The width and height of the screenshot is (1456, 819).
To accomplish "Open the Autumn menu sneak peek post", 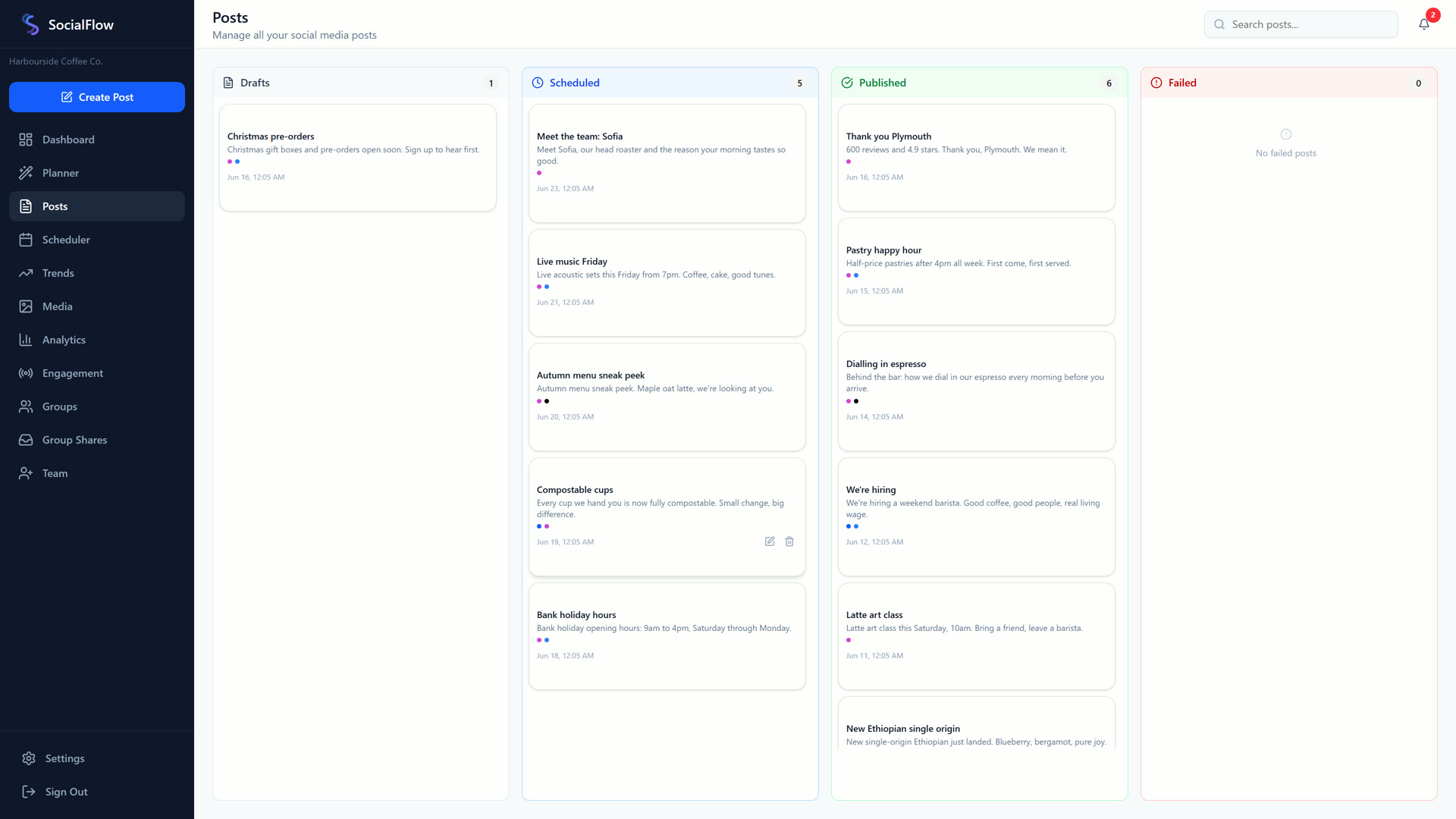I will point(667,397).
